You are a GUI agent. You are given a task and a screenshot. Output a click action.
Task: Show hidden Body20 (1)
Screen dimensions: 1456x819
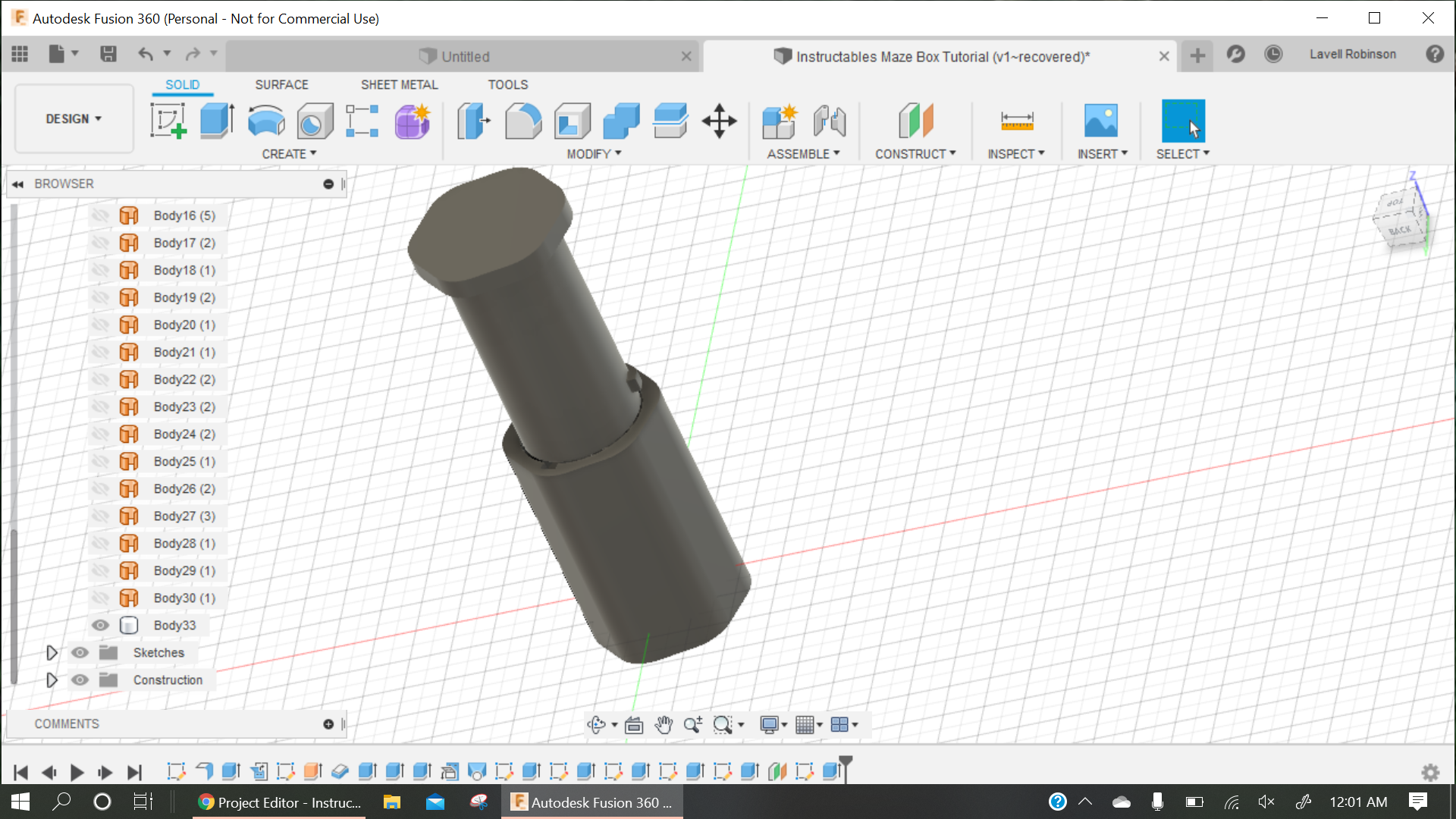coord(100,325)
